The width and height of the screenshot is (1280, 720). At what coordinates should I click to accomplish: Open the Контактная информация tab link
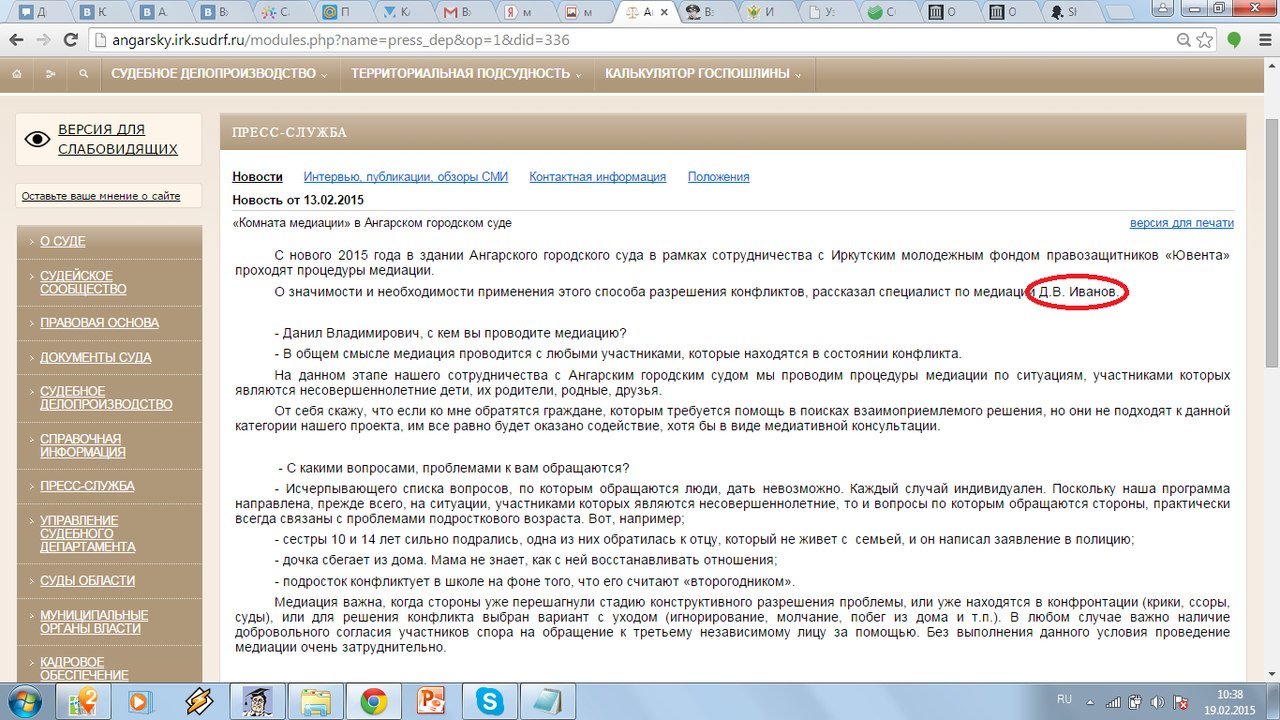pyautogui.click(x=597, y=177)
